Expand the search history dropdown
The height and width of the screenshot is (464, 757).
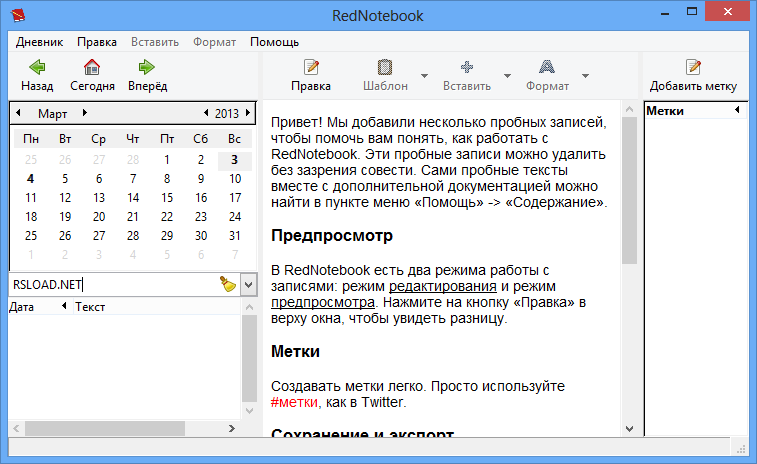pos(249,284)
